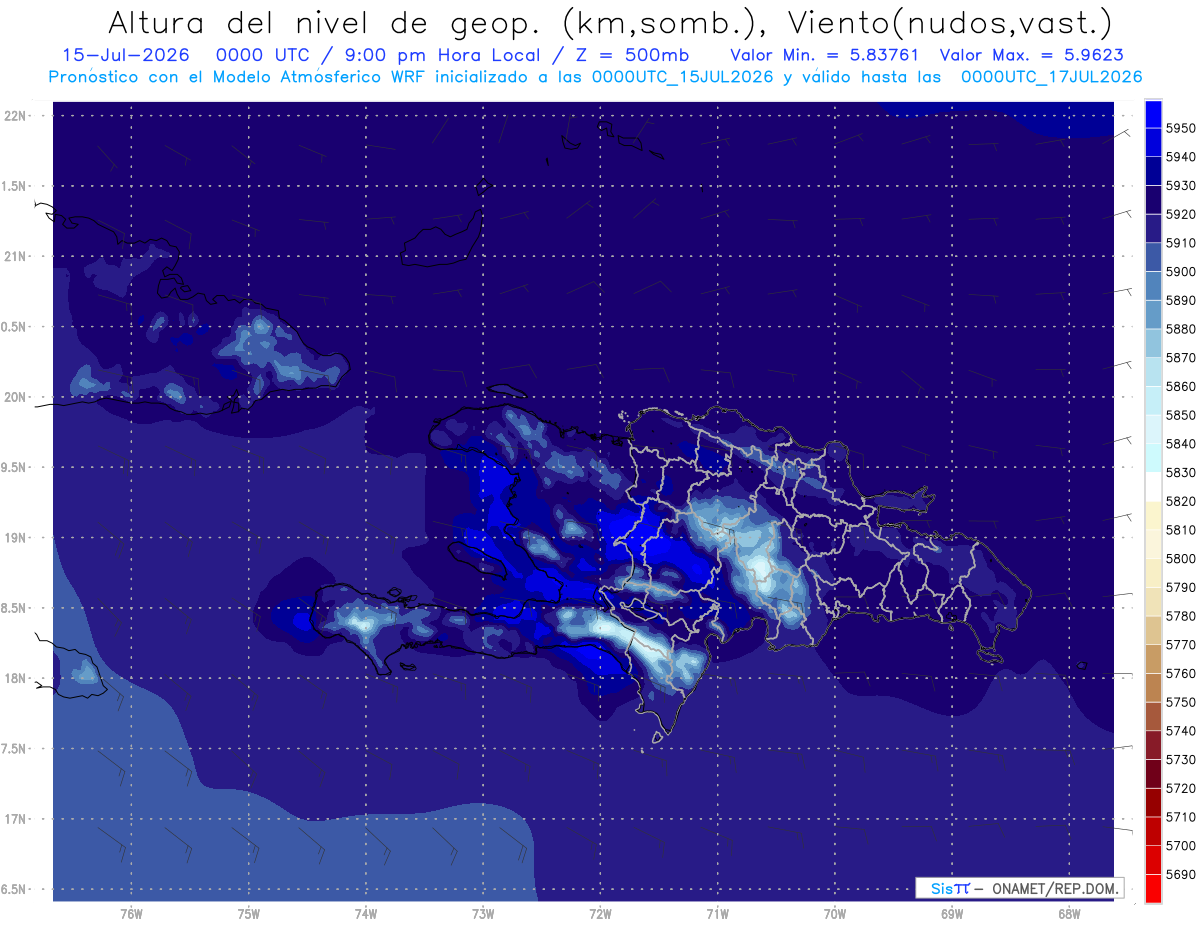Image resolution: width=1200 pixels, height=927 pixels.
Task: Click the '68W' longitude label
Action: pyautogui.click(x=1069, y=913)
